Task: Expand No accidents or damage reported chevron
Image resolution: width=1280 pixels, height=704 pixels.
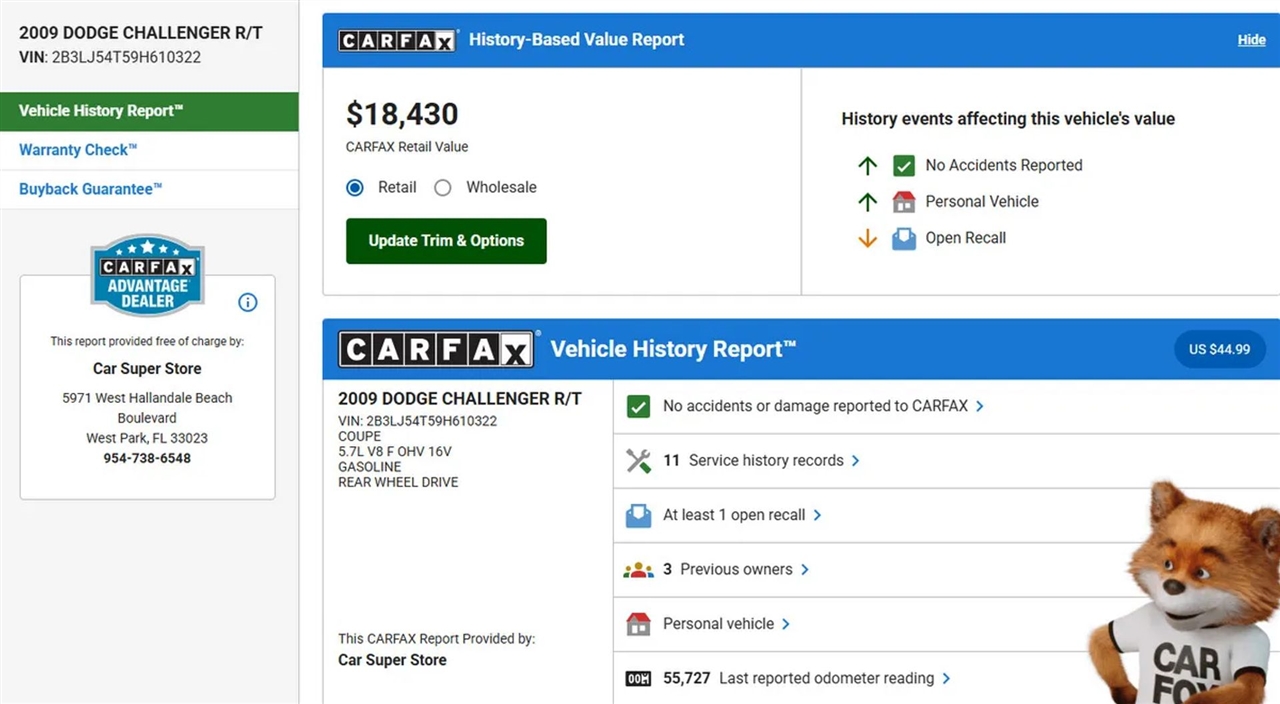Action: (980, 407)
